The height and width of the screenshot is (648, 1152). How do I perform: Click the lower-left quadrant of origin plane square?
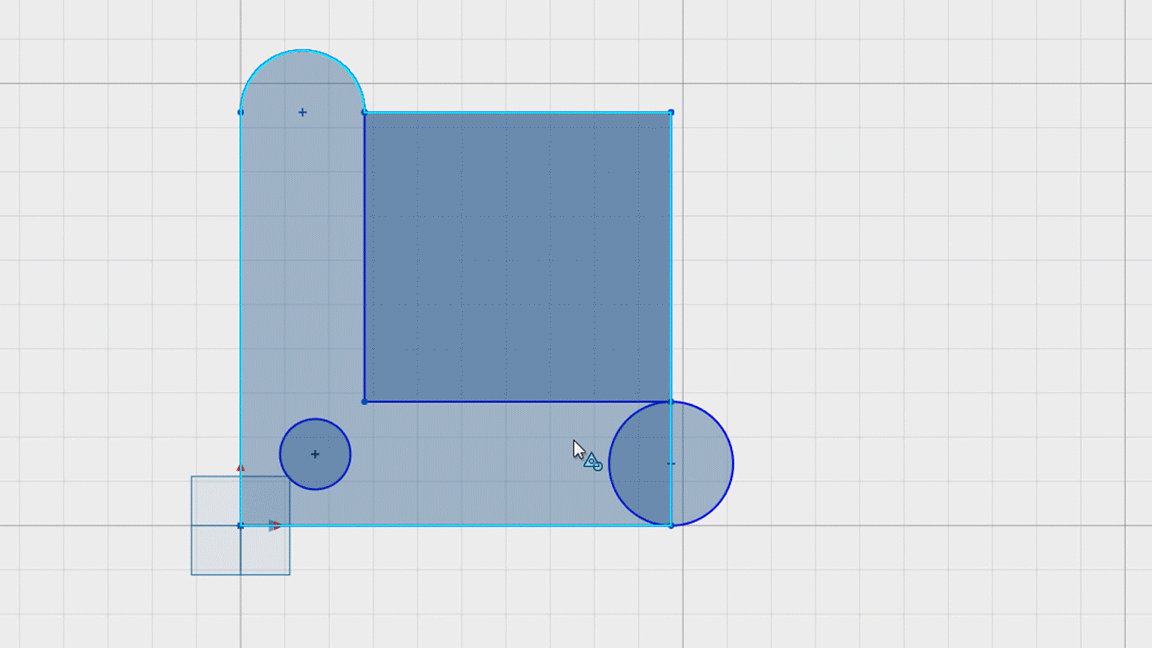click(x=216, y=550)
